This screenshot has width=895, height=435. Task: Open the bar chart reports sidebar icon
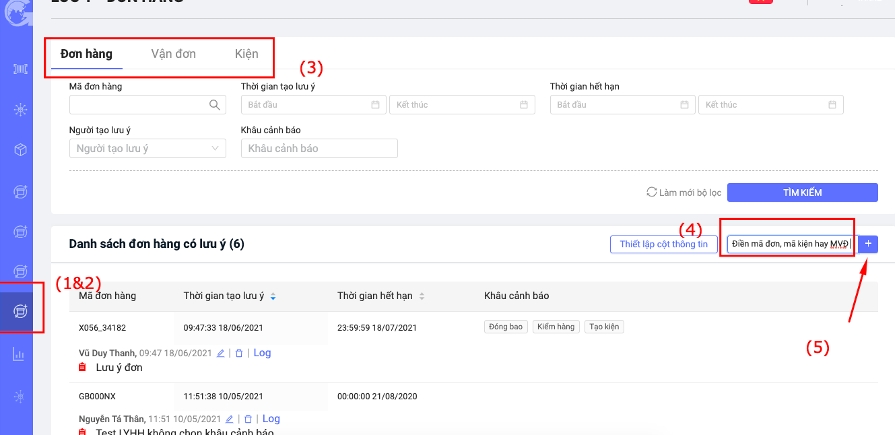tap(20, 354)
